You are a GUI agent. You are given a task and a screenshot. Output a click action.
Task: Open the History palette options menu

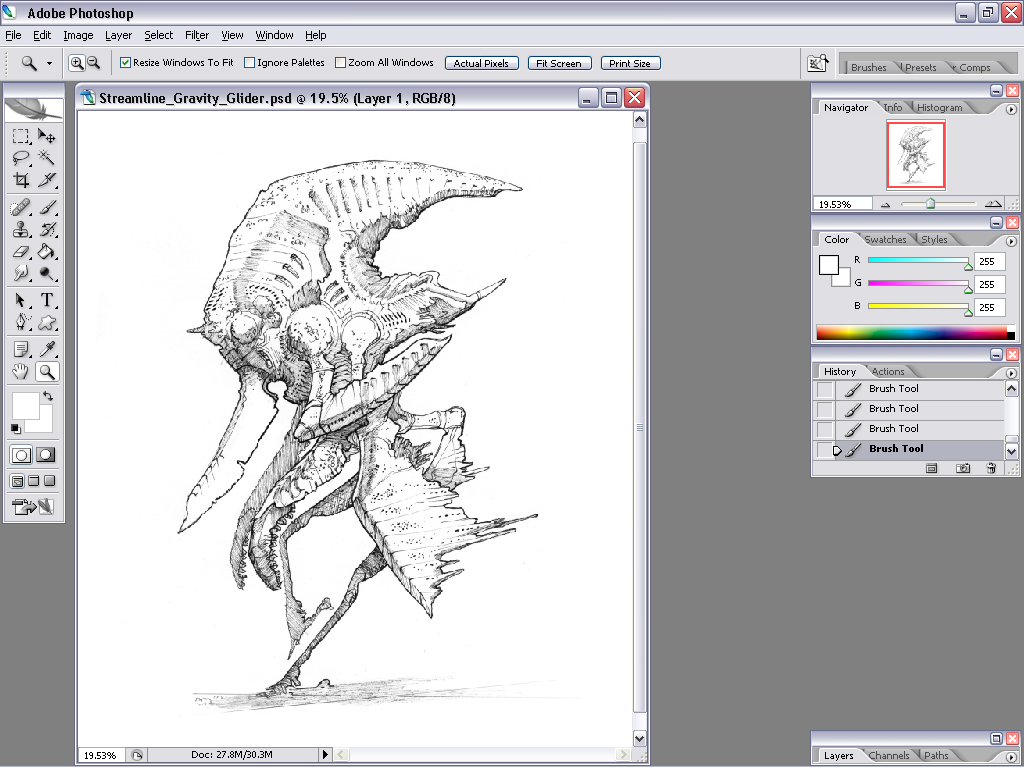pyautogui.click(x=1011, y=373)
